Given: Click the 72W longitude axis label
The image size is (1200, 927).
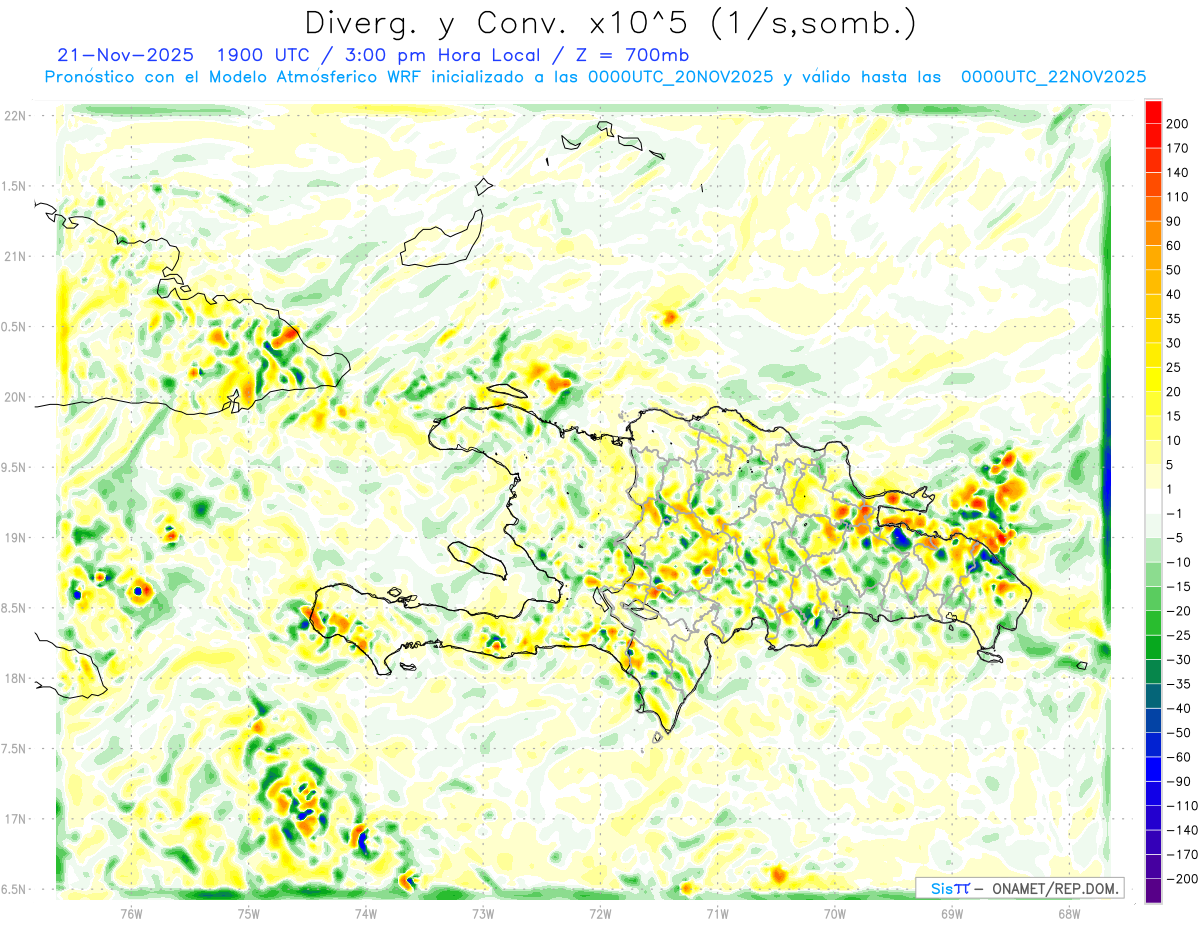Looking at the screenshot, I should coord(600,912).
